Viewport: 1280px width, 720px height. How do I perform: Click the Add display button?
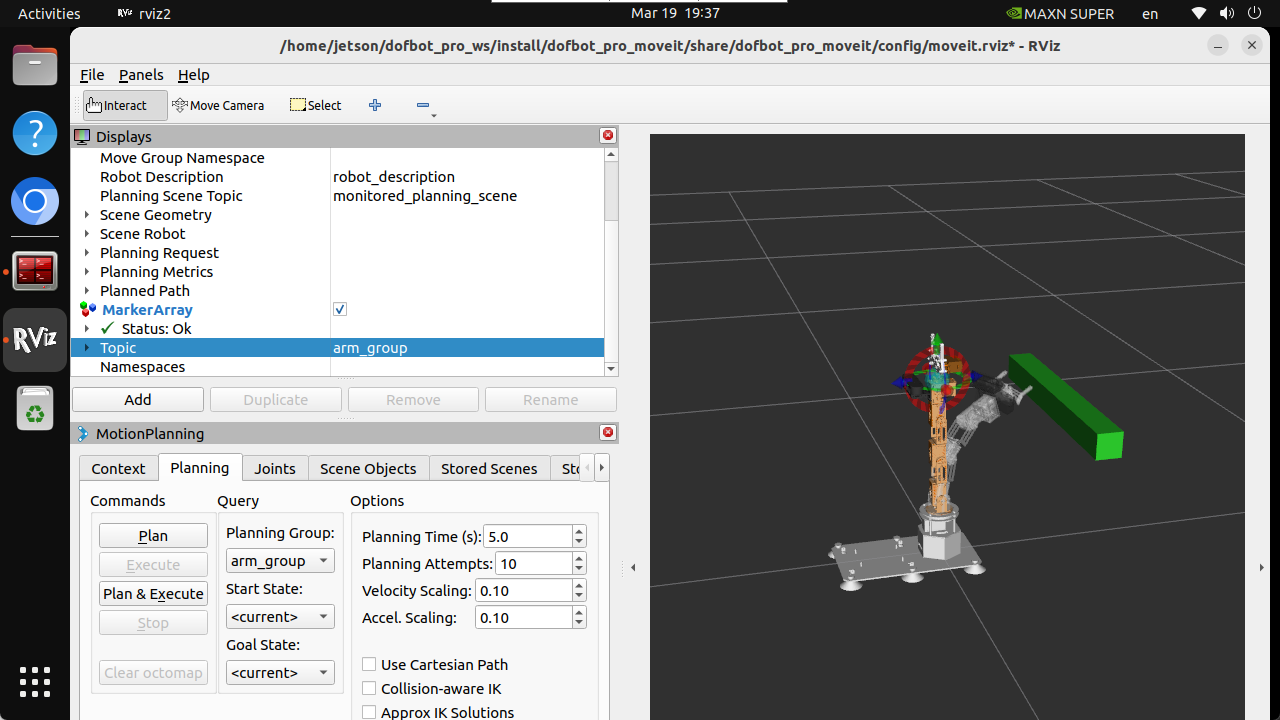(x=138, y=400)
